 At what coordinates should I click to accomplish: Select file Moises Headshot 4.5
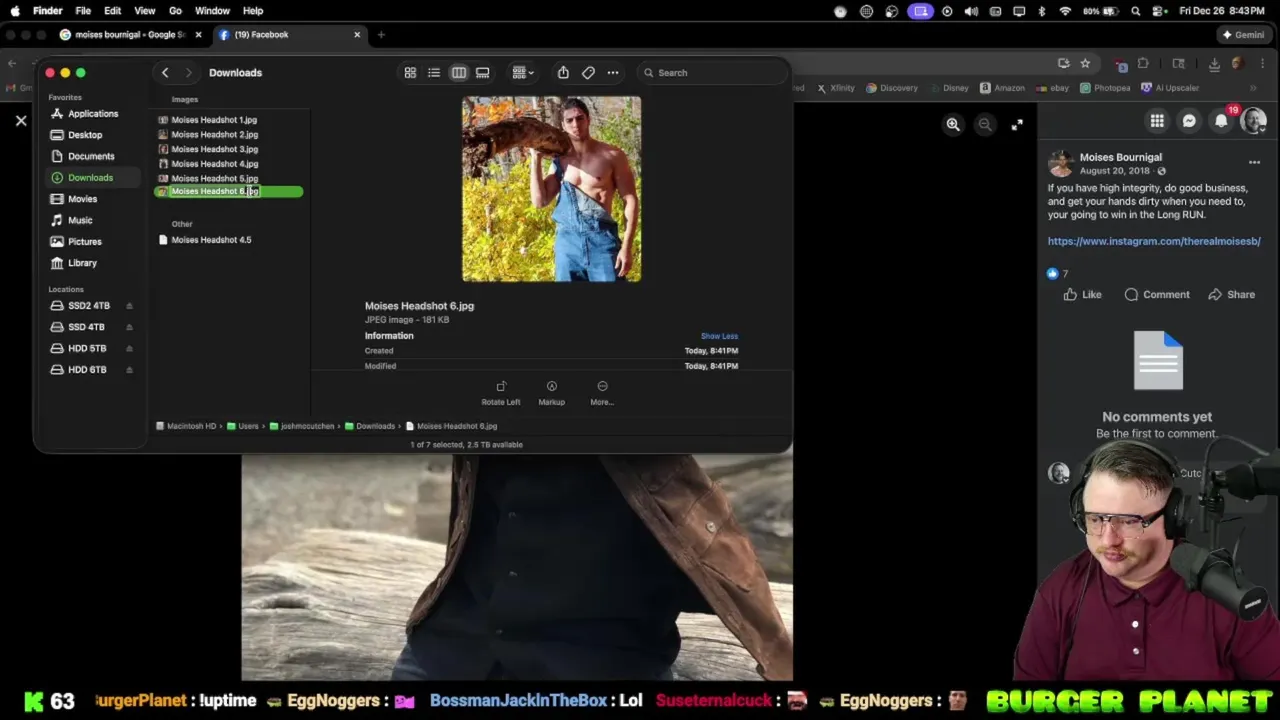[x=210, y=240]
